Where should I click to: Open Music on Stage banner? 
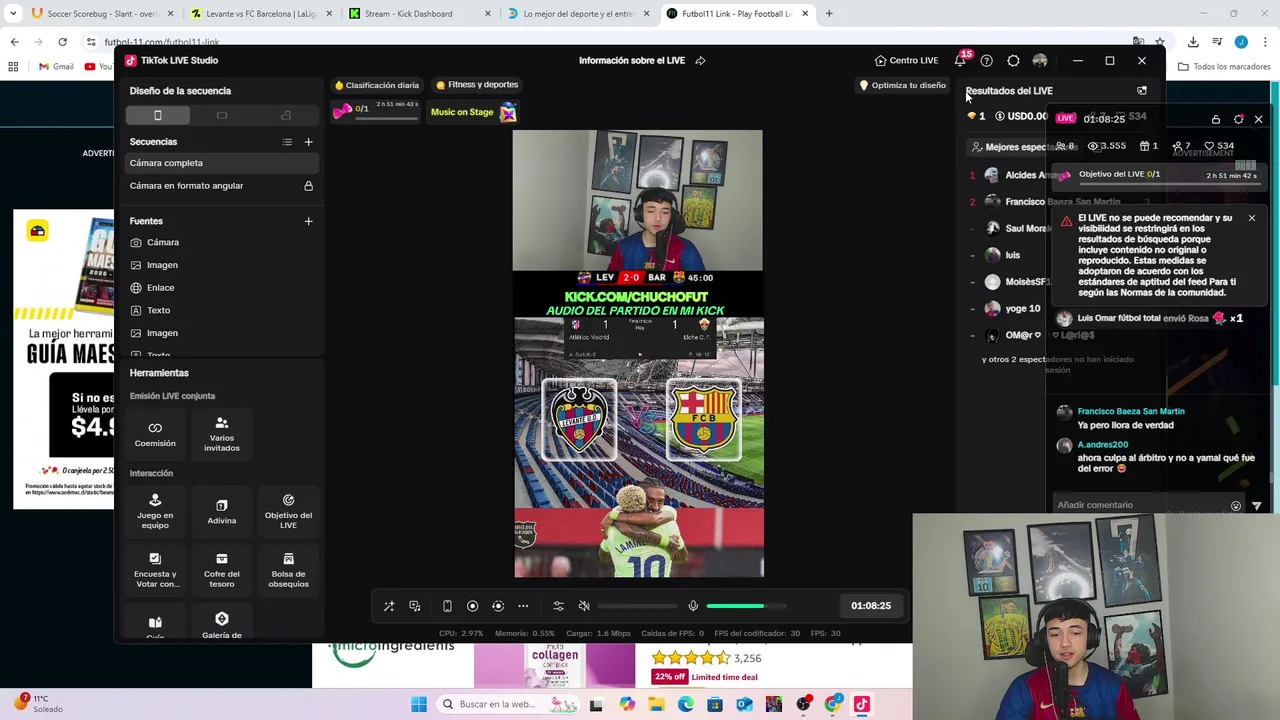(x=472, y=112)
